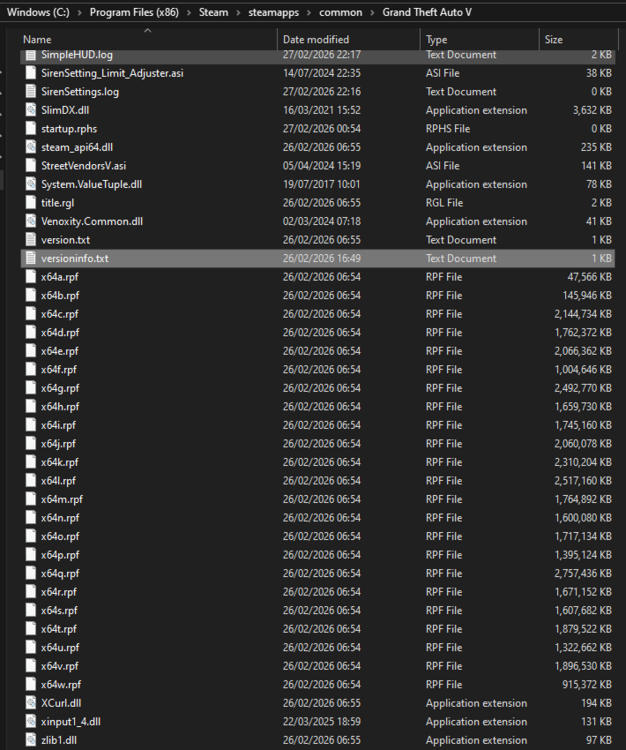The width and height of the screenshot is (626, 750).
Task: Click the SimpleHUD.log file icon
Action: (31, 55)
